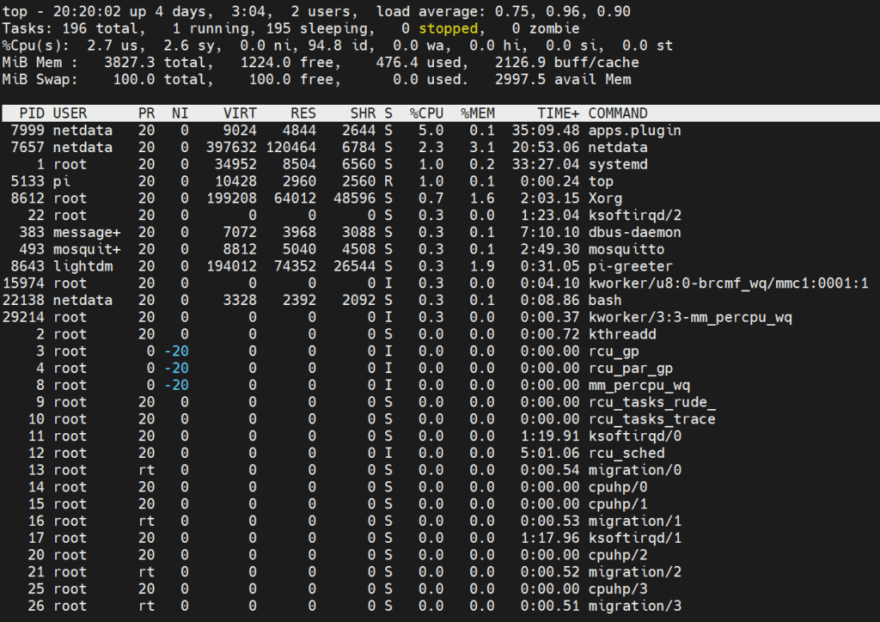Click the 20:20:02 time in header
The width and height of the screenshot is (880, 622).
pyautogui.click(x=87, y=11)
